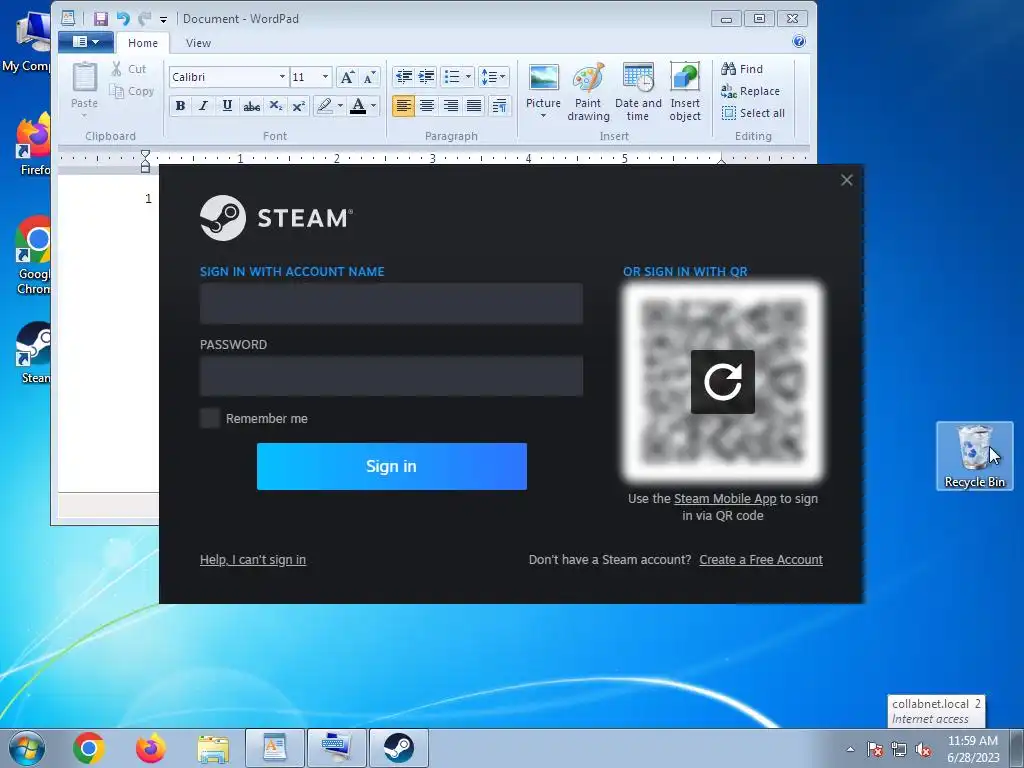
Task: Open Chrome from the taskbar
Action: pyautogui.click(x=89, y=748)
